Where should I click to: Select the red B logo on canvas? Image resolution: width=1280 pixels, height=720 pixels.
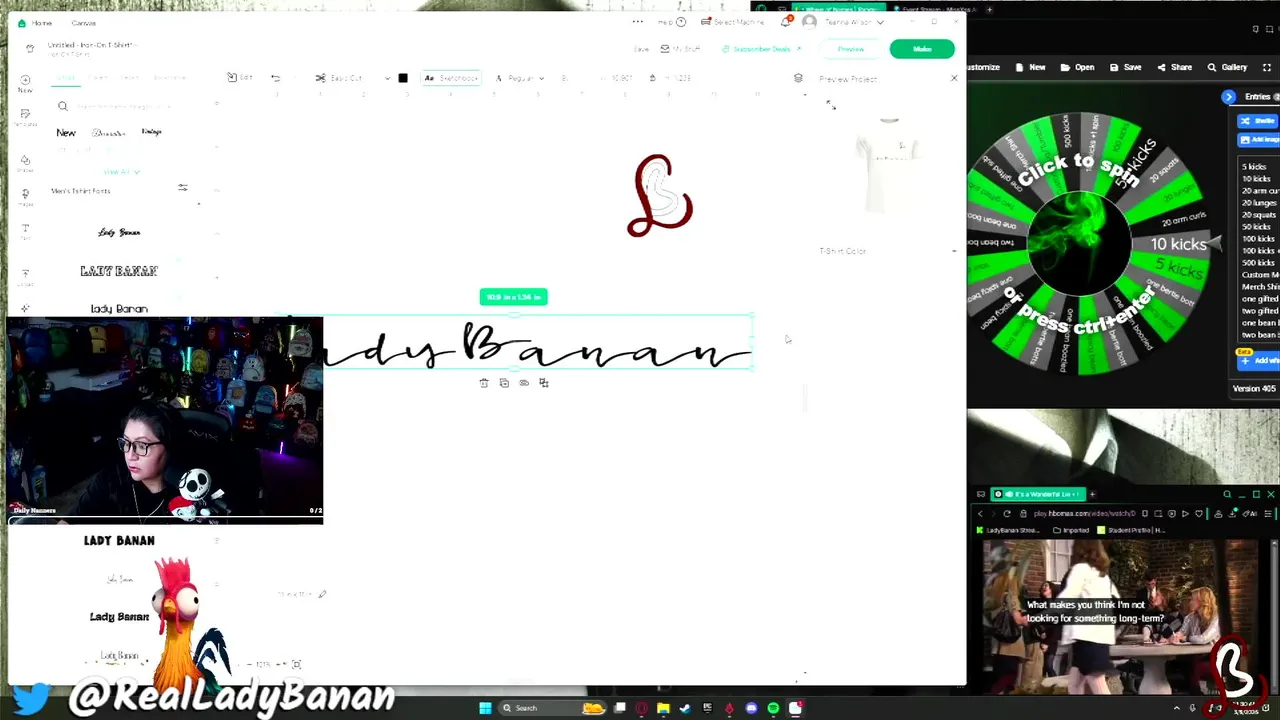click(660, 196)
